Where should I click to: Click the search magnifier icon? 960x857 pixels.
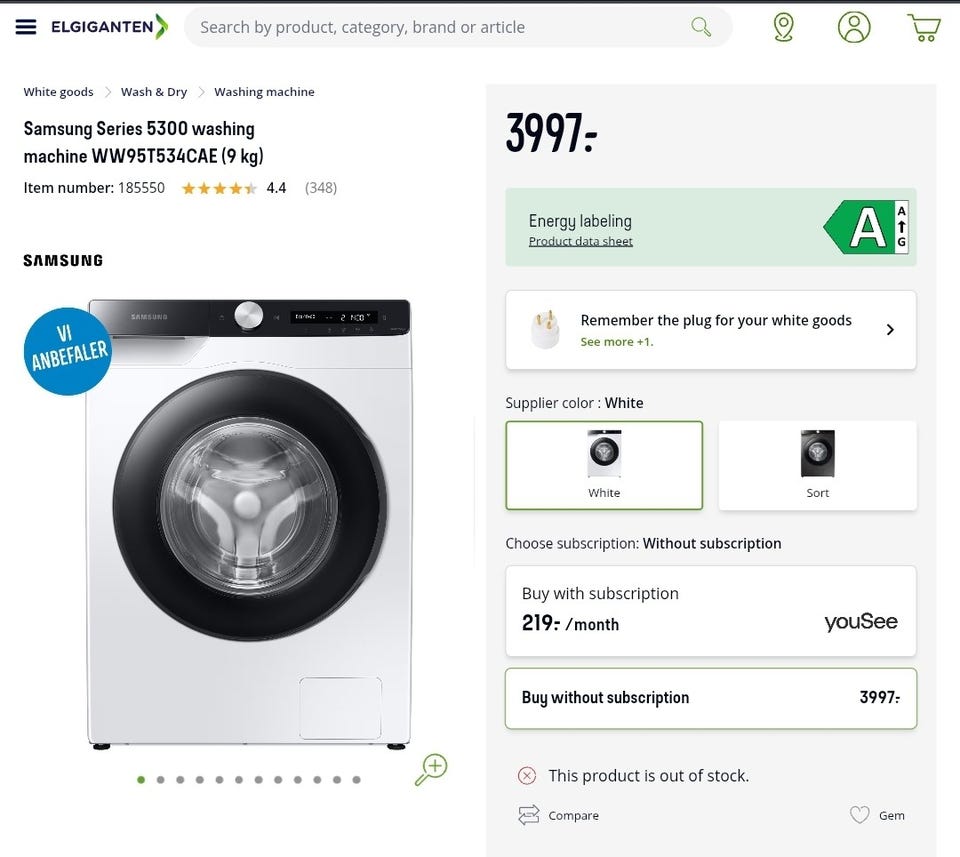701,27
